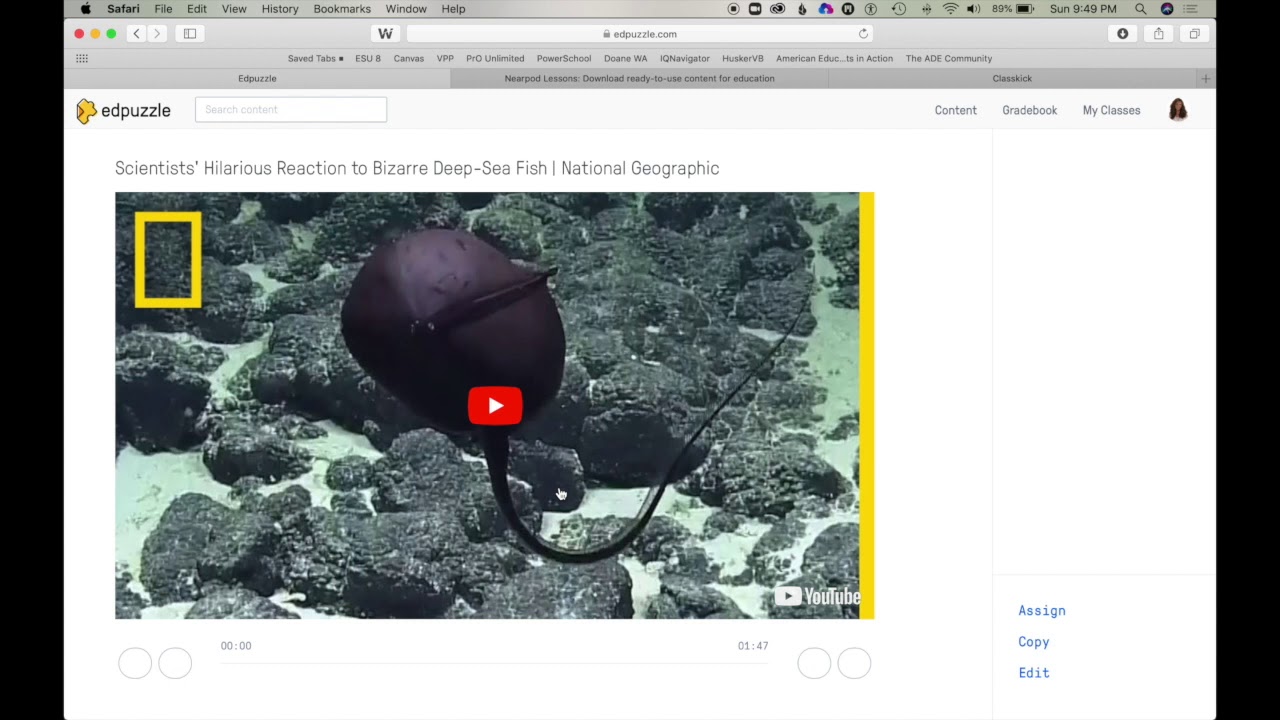Click the Search content field

pos(291,110)
